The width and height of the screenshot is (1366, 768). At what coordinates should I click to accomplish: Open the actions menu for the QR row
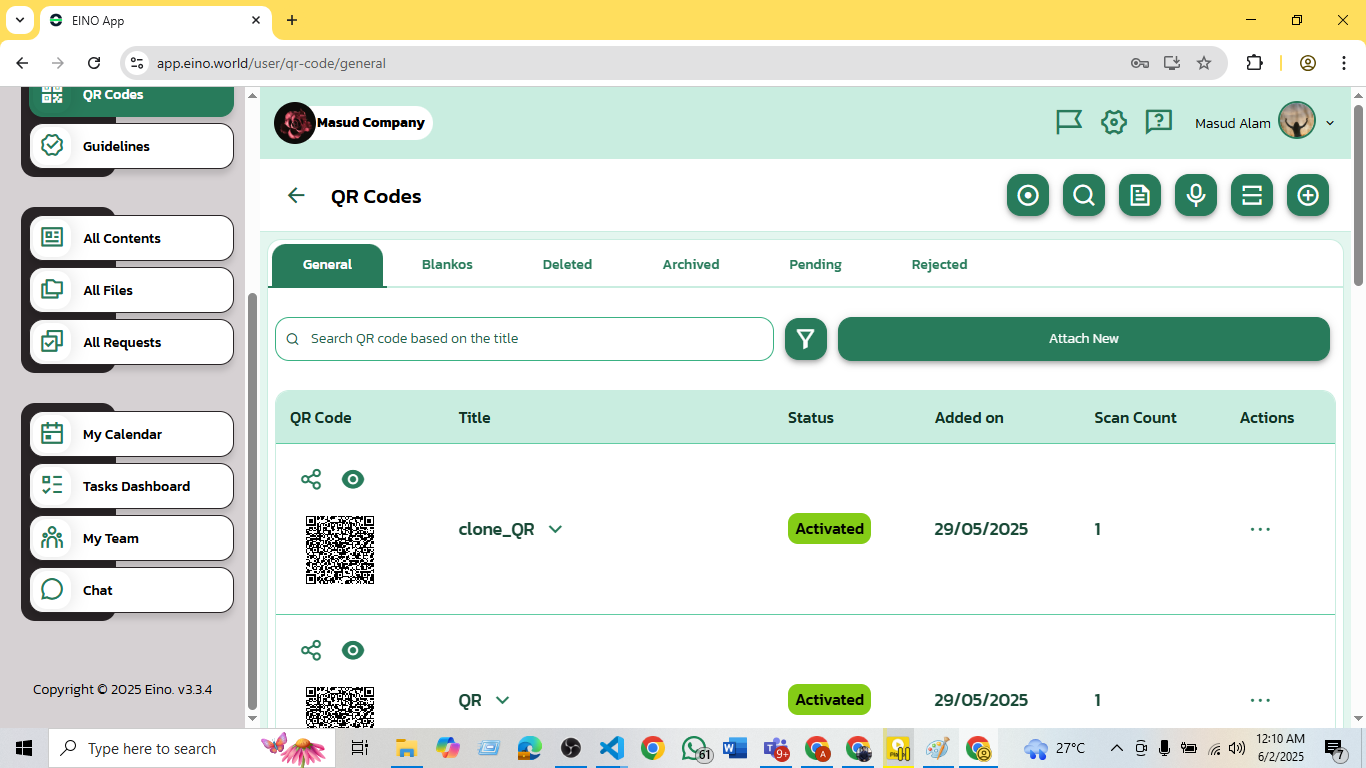(1260, 700)
